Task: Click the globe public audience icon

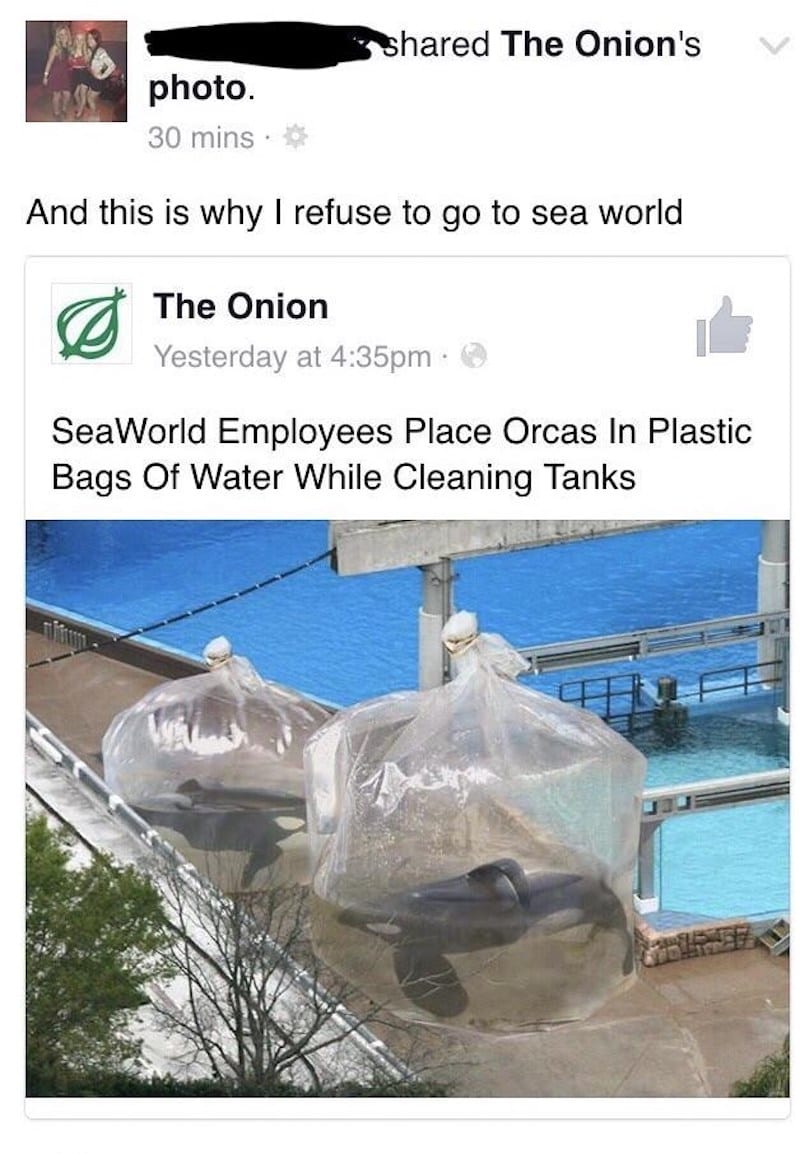Action: 474,357
